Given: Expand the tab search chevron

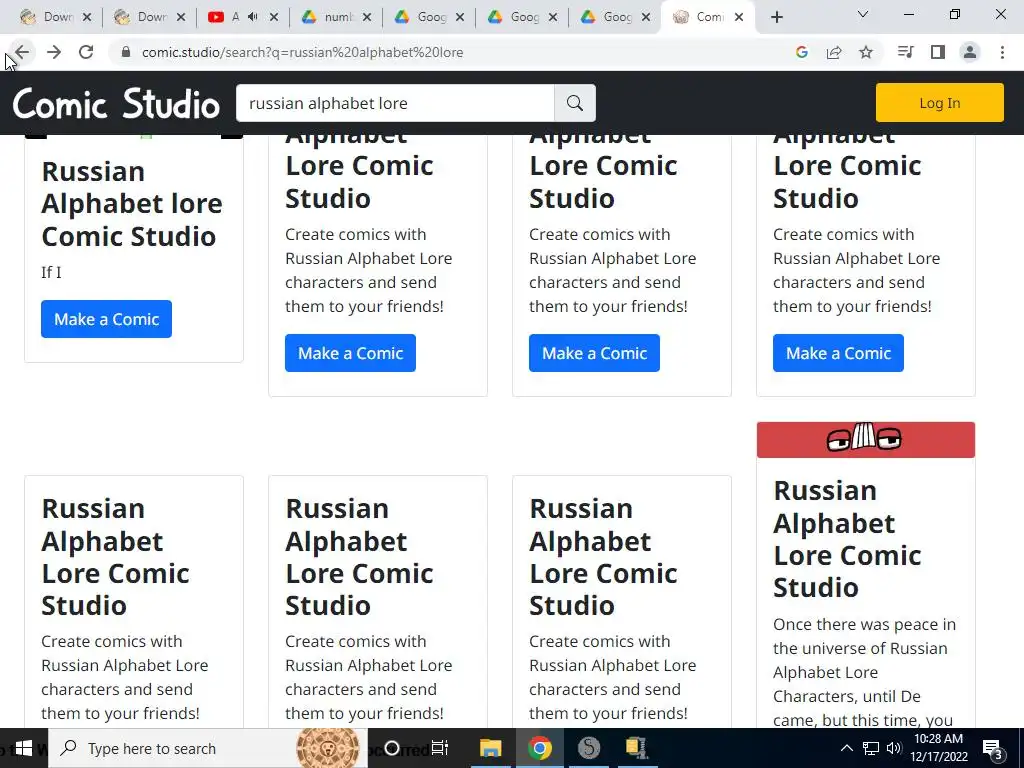Looking at the screenshot, I should (863, 14).
